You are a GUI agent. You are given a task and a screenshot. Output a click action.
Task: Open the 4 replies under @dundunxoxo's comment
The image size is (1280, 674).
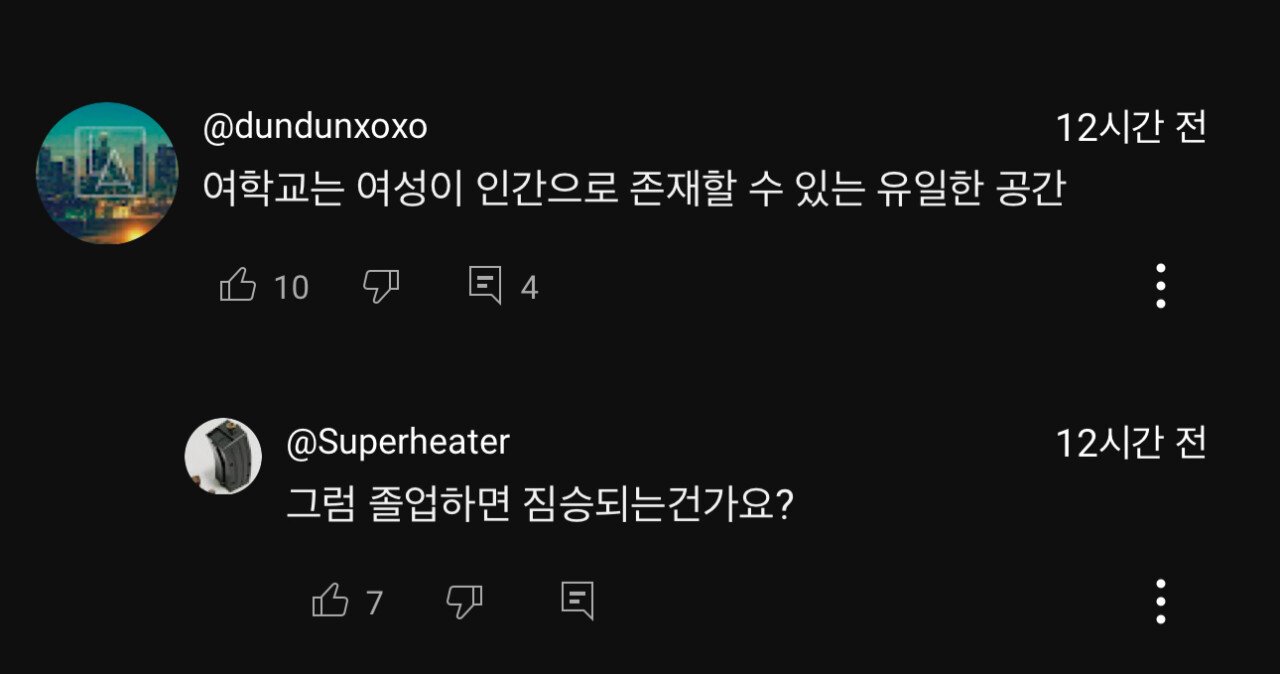point(488,287)
